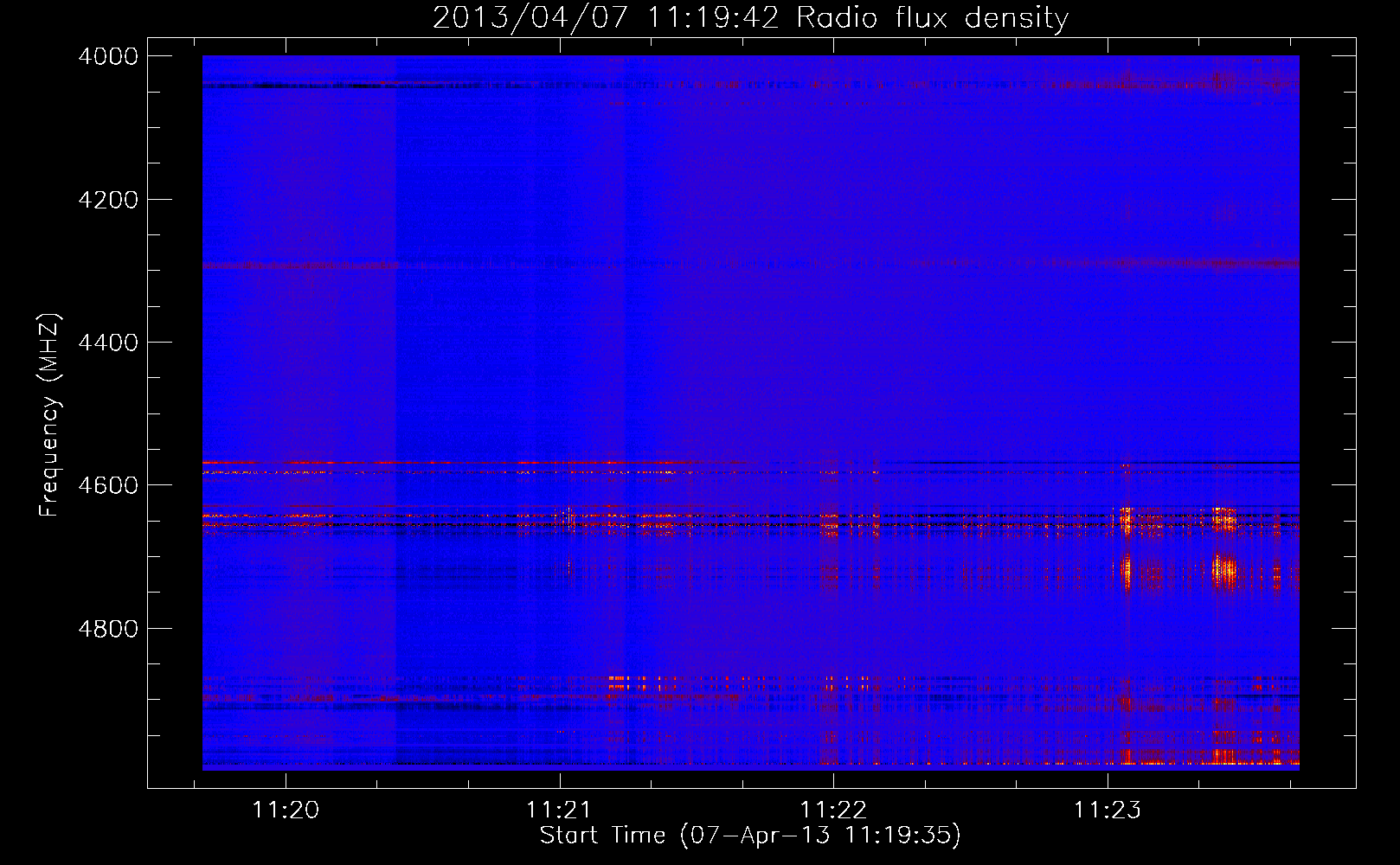Click the '4400' frequency axis label
1400x865 pixels.
[108, 343]
